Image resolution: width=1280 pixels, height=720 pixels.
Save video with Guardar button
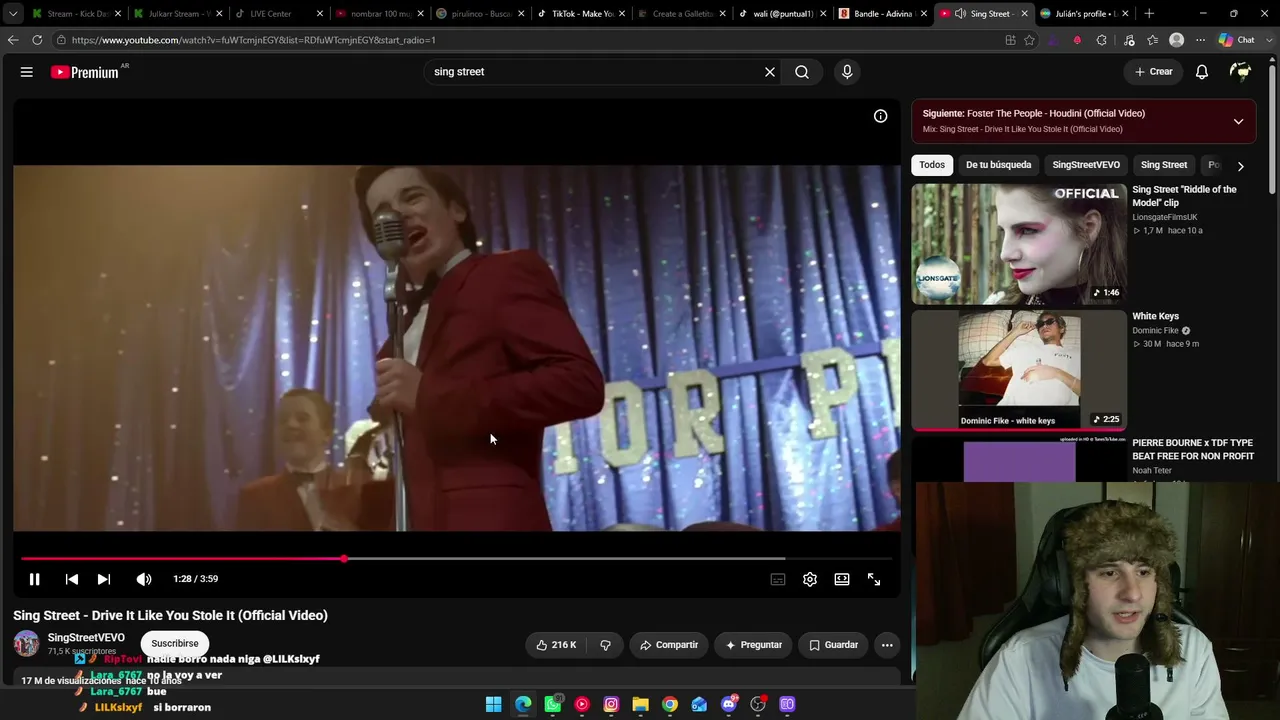coord(834,645)
